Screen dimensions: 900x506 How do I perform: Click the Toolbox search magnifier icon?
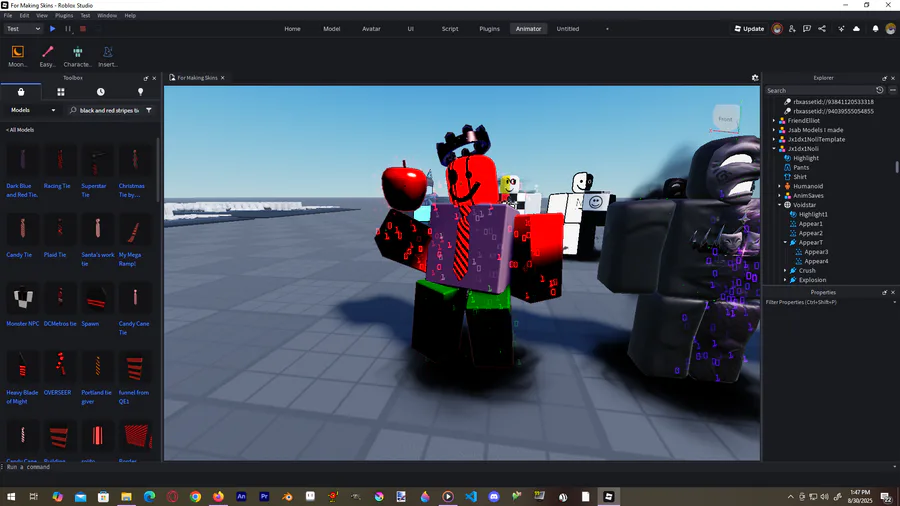tap(73, 110)
